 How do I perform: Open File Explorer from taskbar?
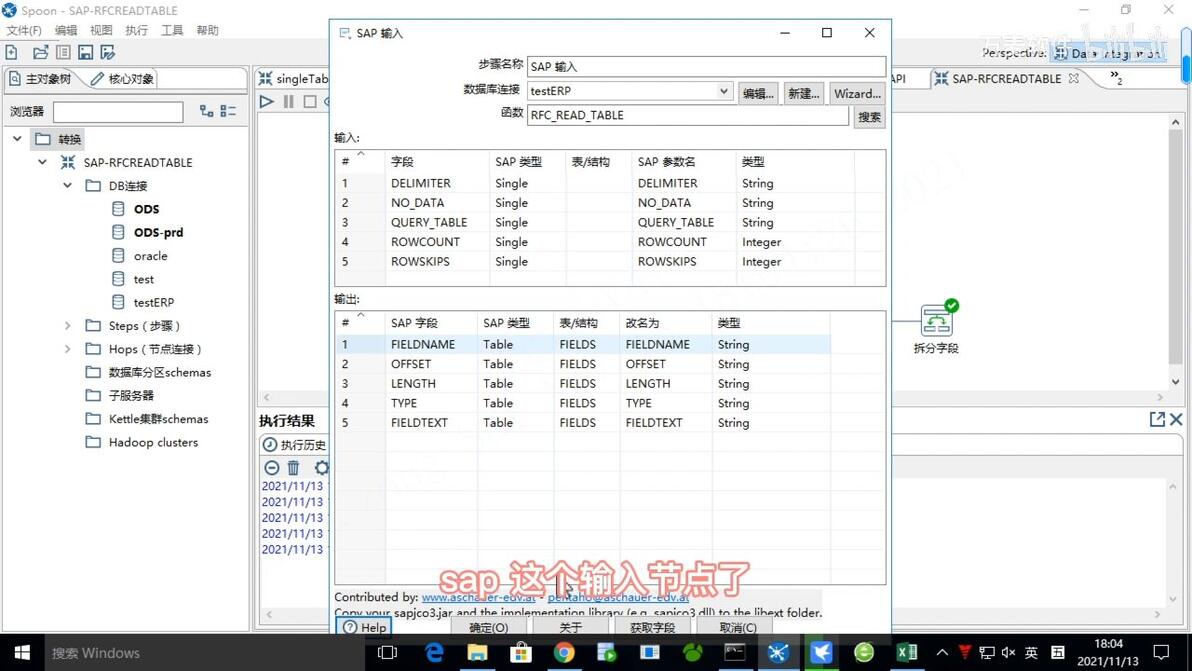tap(477, 653)
